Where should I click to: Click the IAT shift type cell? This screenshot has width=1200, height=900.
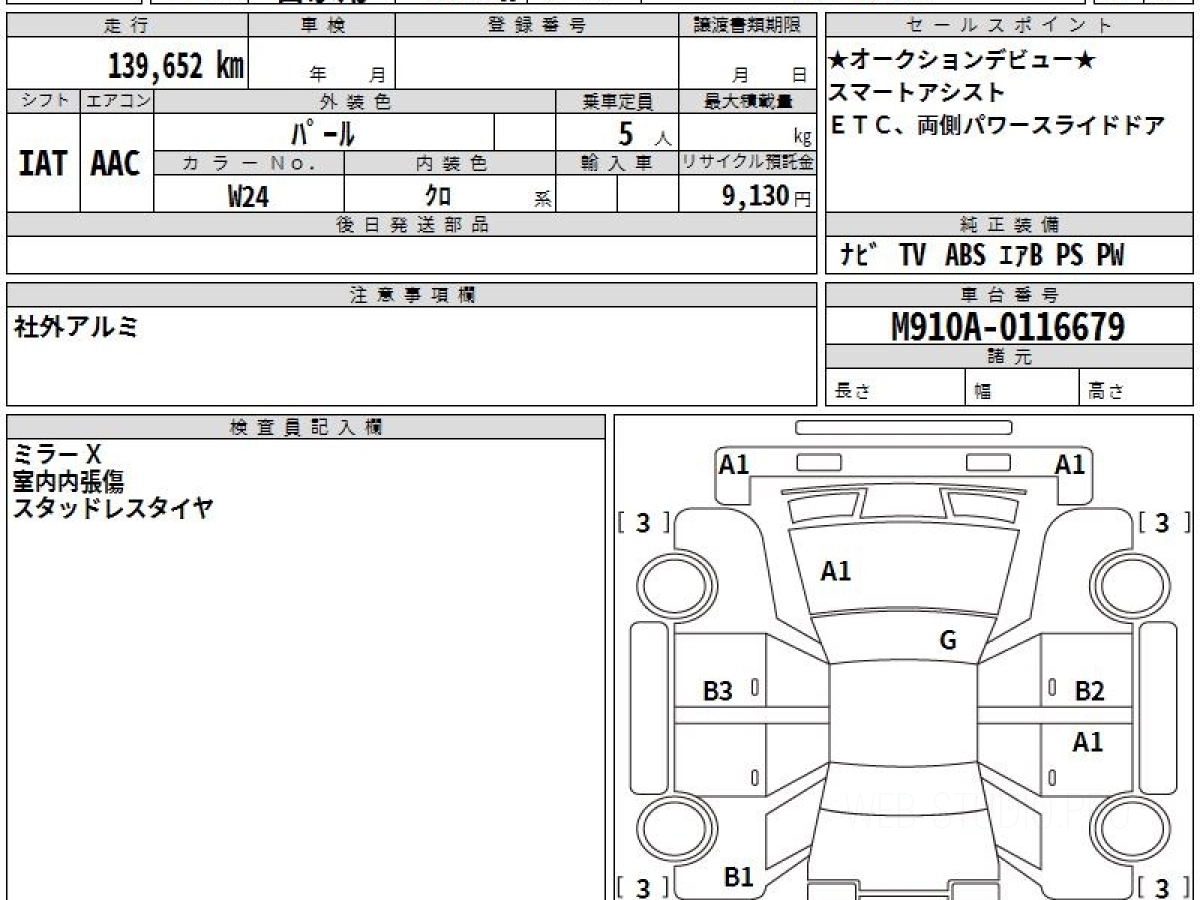(43, 163)
